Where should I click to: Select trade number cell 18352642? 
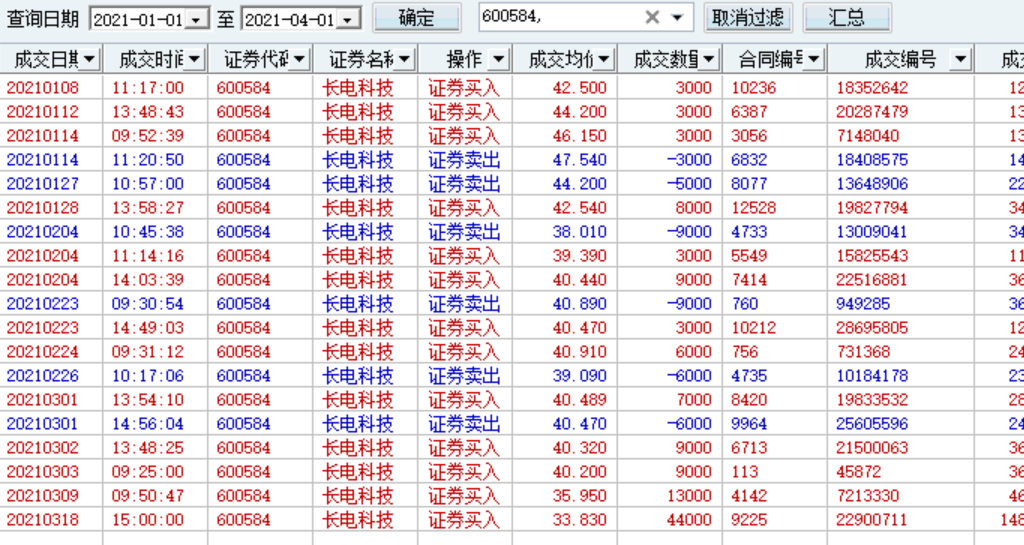pos(872,87)
